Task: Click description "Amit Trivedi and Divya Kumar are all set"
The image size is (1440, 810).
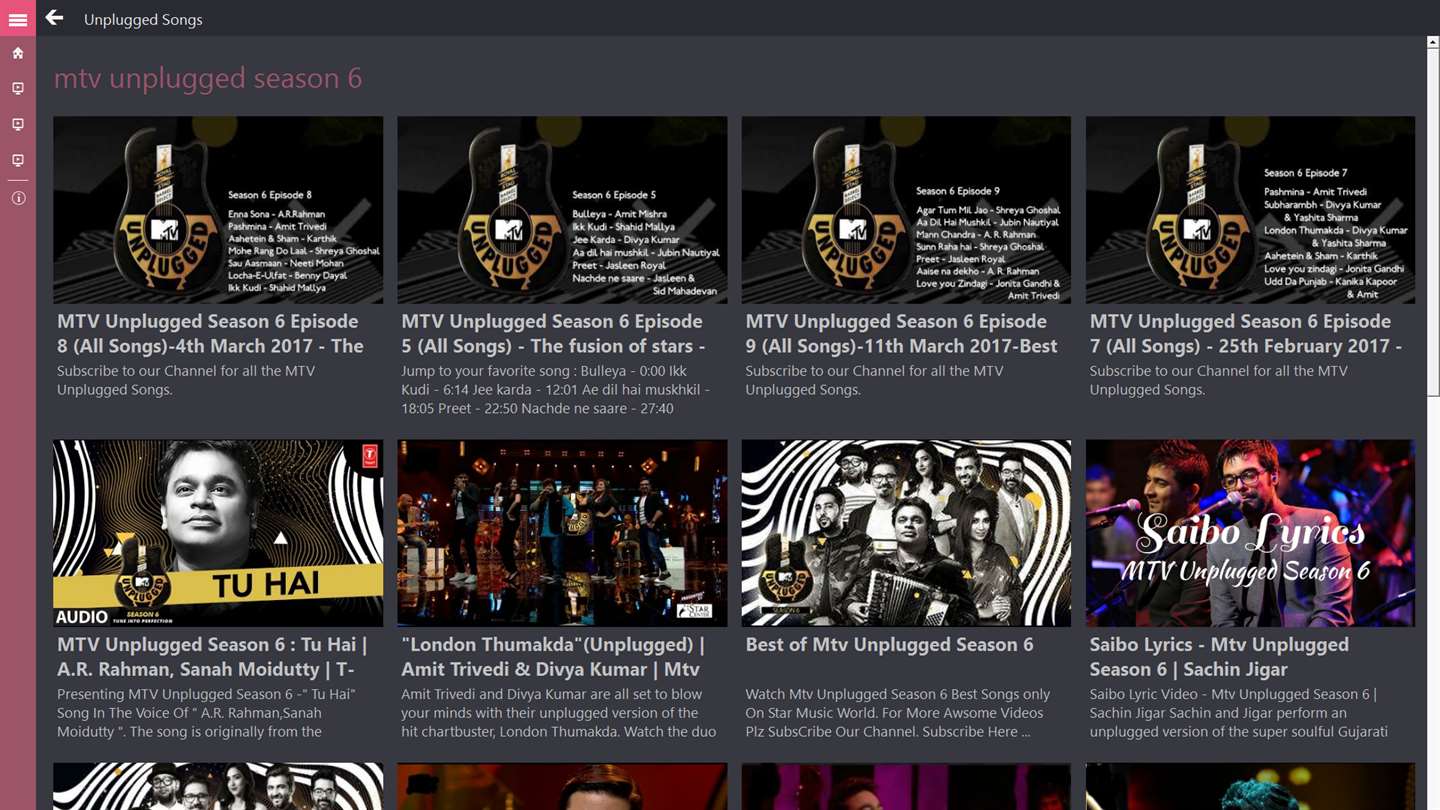Action: coord(559,713)
